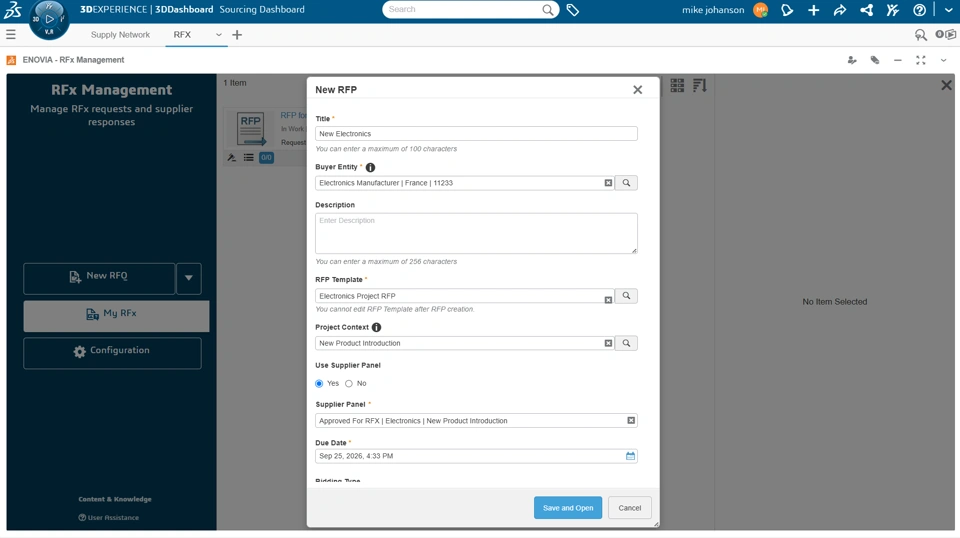This screenshot has width=960, height=538.
Task: Open mike johanson profile avatar
Action: (760, 10)
